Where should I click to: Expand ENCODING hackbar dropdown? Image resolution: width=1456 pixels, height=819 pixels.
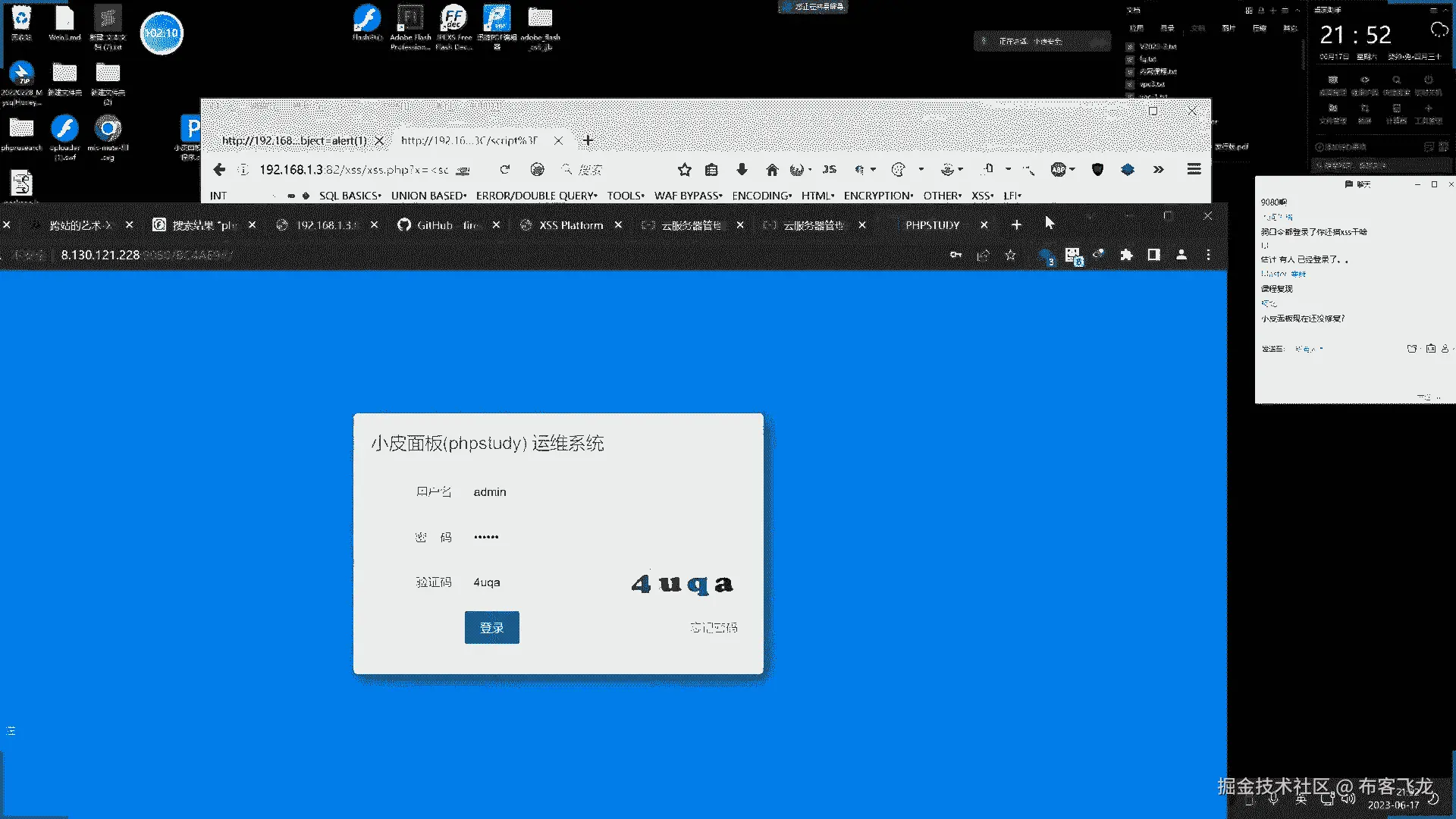[761, 196]
